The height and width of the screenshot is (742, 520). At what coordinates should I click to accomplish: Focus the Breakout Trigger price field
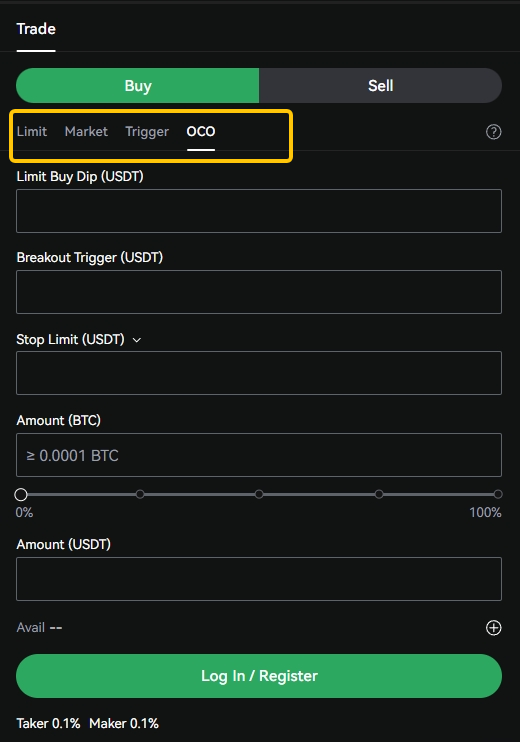[259, 292]
